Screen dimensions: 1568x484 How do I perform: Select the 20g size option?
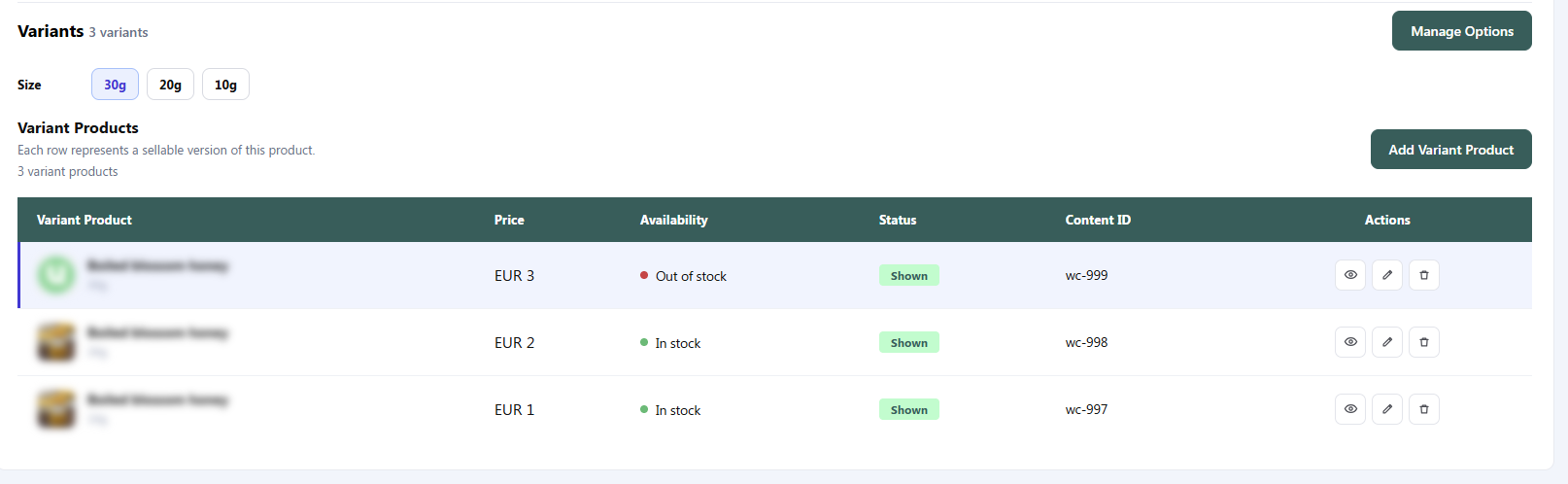(170, 85)
